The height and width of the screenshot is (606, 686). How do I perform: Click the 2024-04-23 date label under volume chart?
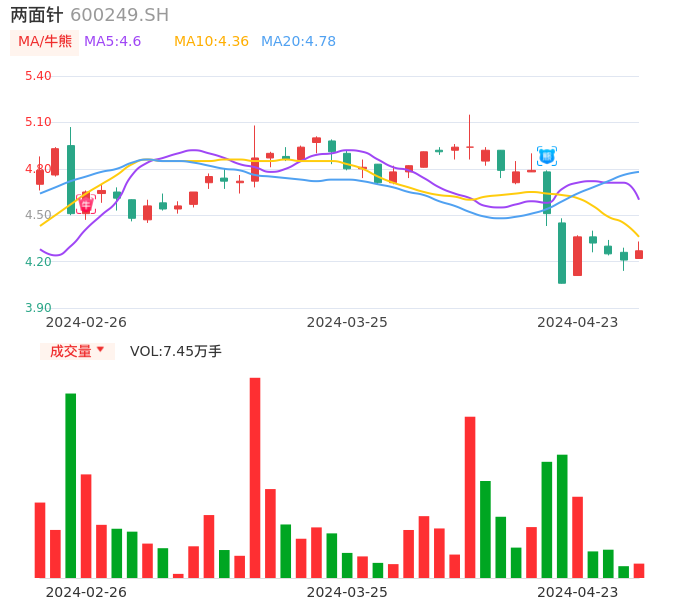tap(578, 592)
